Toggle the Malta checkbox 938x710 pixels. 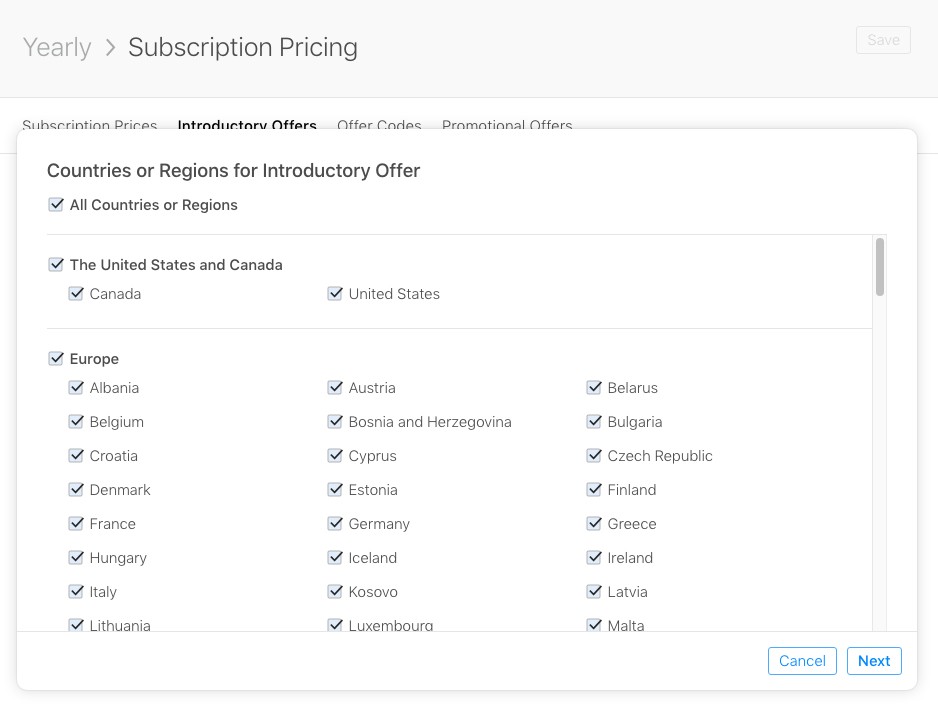[594, 626]
